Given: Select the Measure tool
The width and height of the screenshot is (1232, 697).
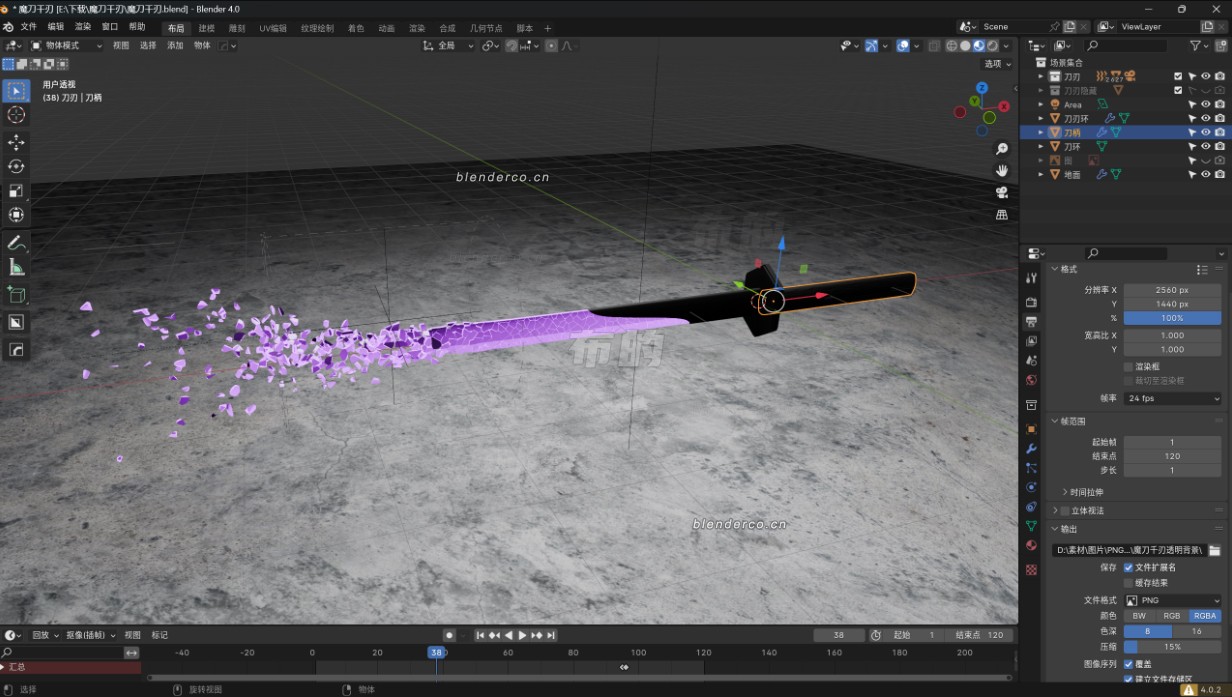Looking at the screenshot, I should [x=16, y=267].
